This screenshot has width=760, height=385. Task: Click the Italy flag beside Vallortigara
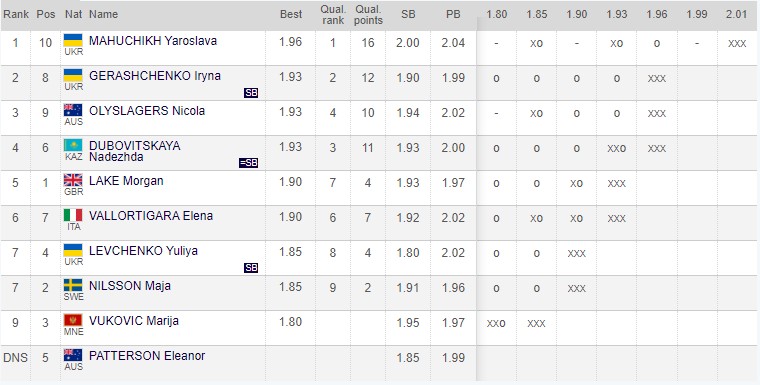click(x=73, y=215)
